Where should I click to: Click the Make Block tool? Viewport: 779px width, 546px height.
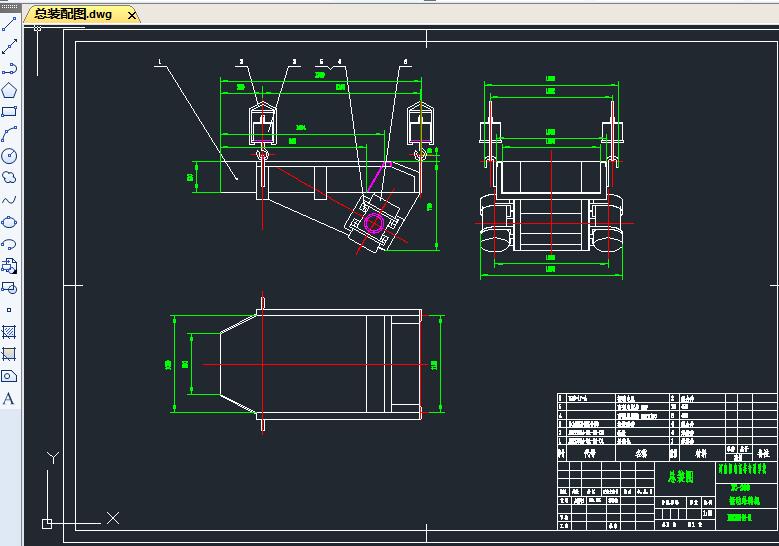point(9,288)
